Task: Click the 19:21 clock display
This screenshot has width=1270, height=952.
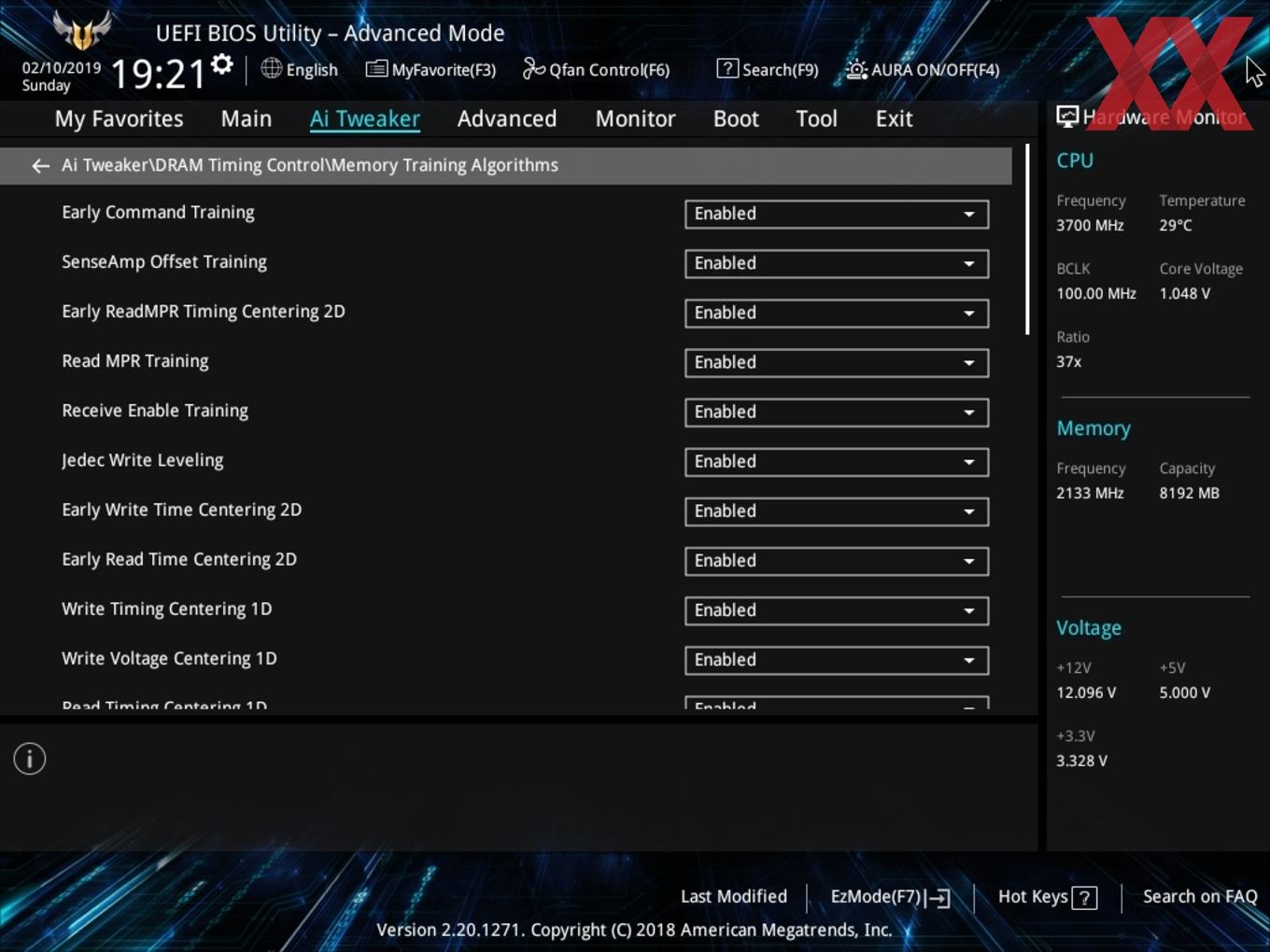Action: [158, 74]
